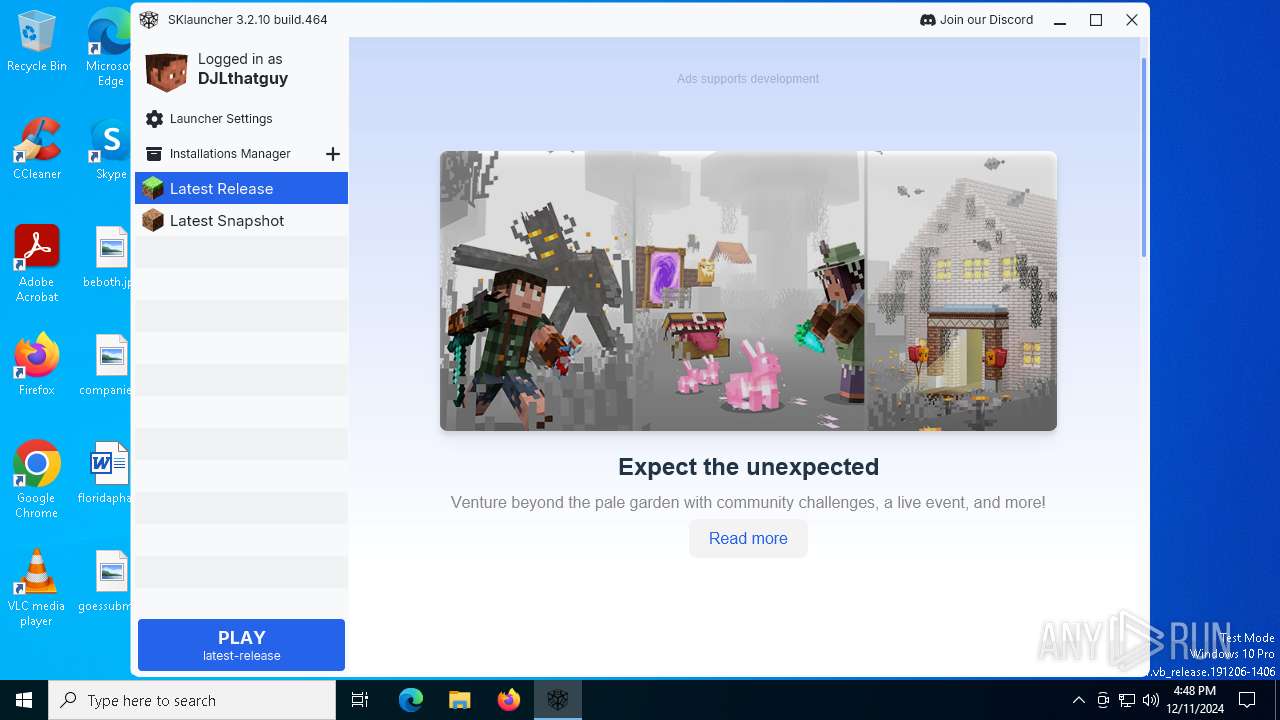Click the pale garden news banner image
Screen dimensions: 1280x720
[748, 291]
